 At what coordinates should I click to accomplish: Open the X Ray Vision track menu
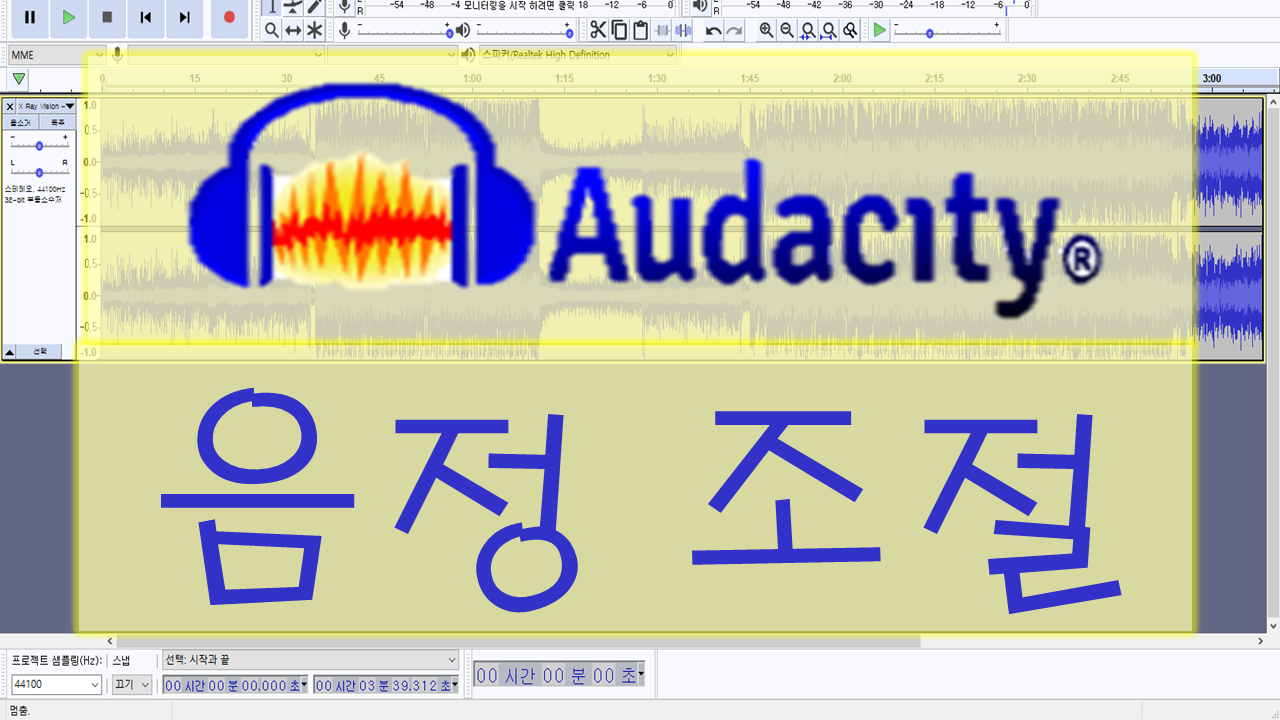tap(47, 106)
